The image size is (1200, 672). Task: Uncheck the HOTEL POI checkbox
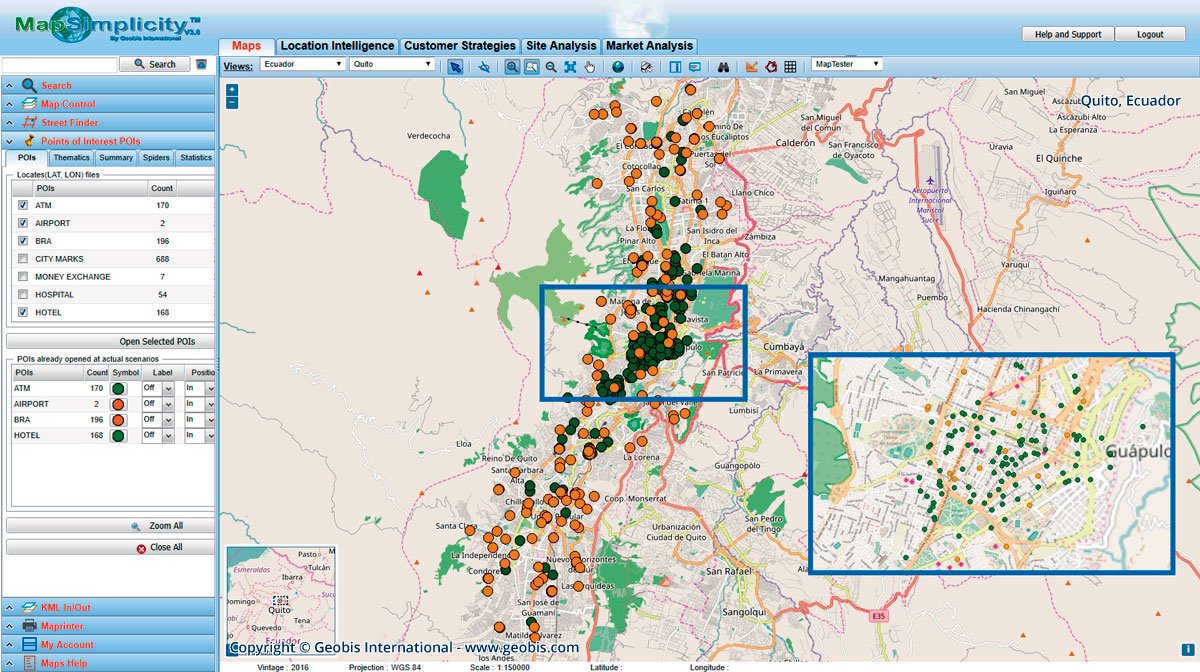click(23, 312)
